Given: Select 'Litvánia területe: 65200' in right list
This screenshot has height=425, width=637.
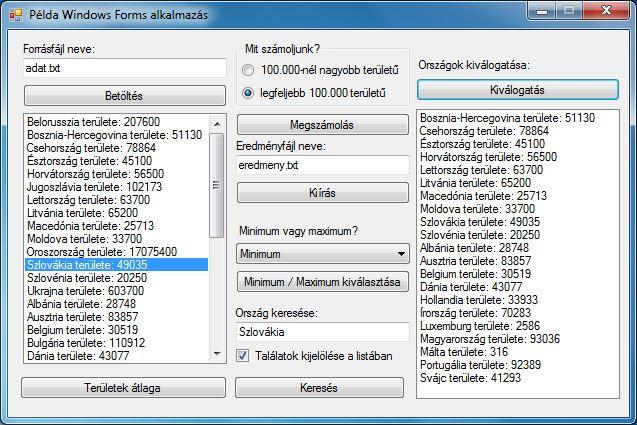Looking at the screenshot, I should point(518,183).
